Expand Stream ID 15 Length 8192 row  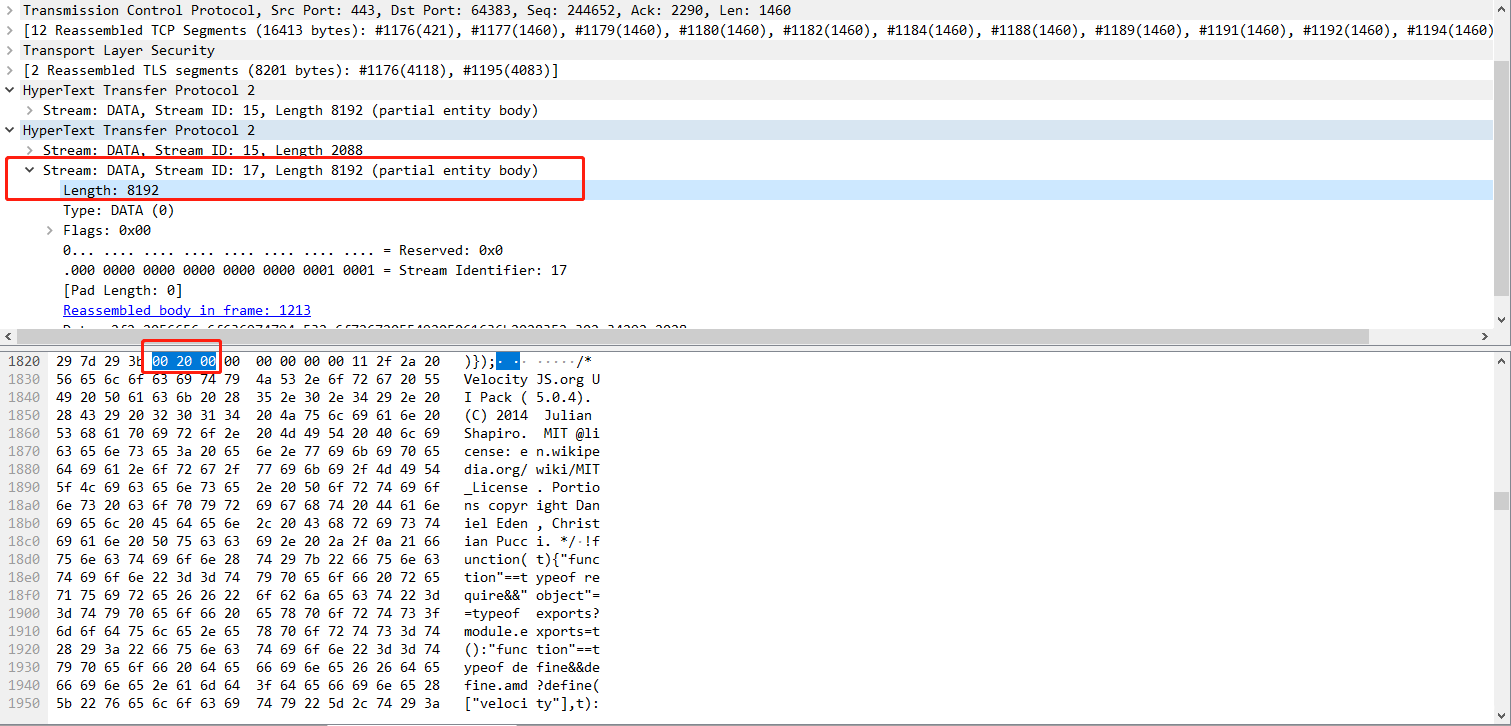click(x=31, y=110)
